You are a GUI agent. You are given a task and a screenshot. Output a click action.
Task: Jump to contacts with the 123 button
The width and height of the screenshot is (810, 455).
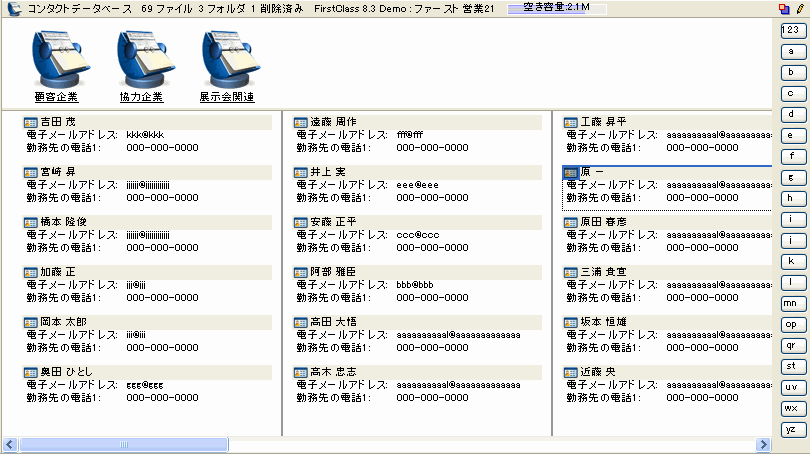(790, 30)
